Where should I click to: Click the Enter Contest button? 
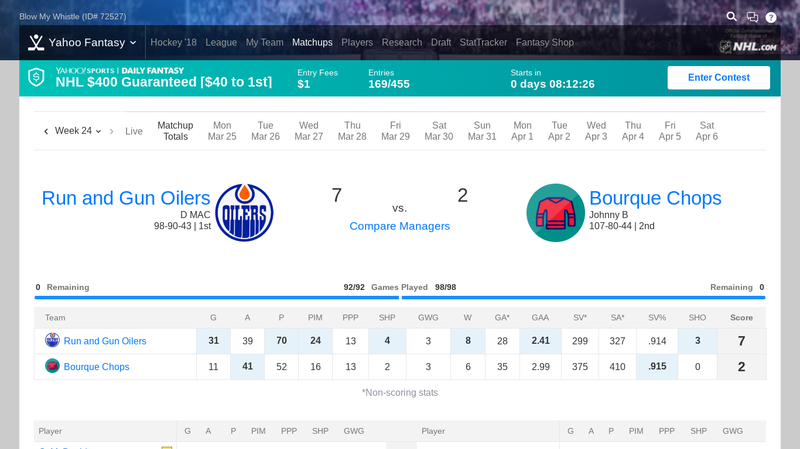click(718, 78)
